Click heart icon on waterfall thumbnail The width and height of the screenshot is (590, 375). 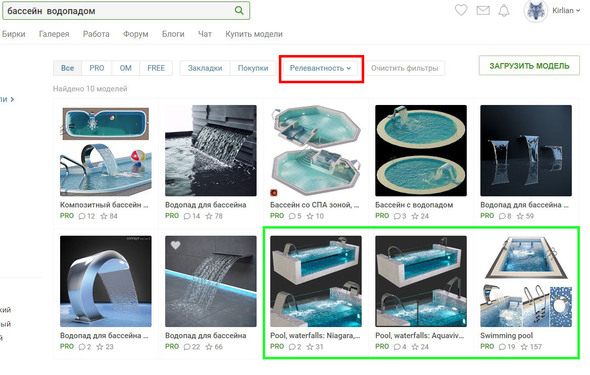pyautogui.click(x=175, y=245)
